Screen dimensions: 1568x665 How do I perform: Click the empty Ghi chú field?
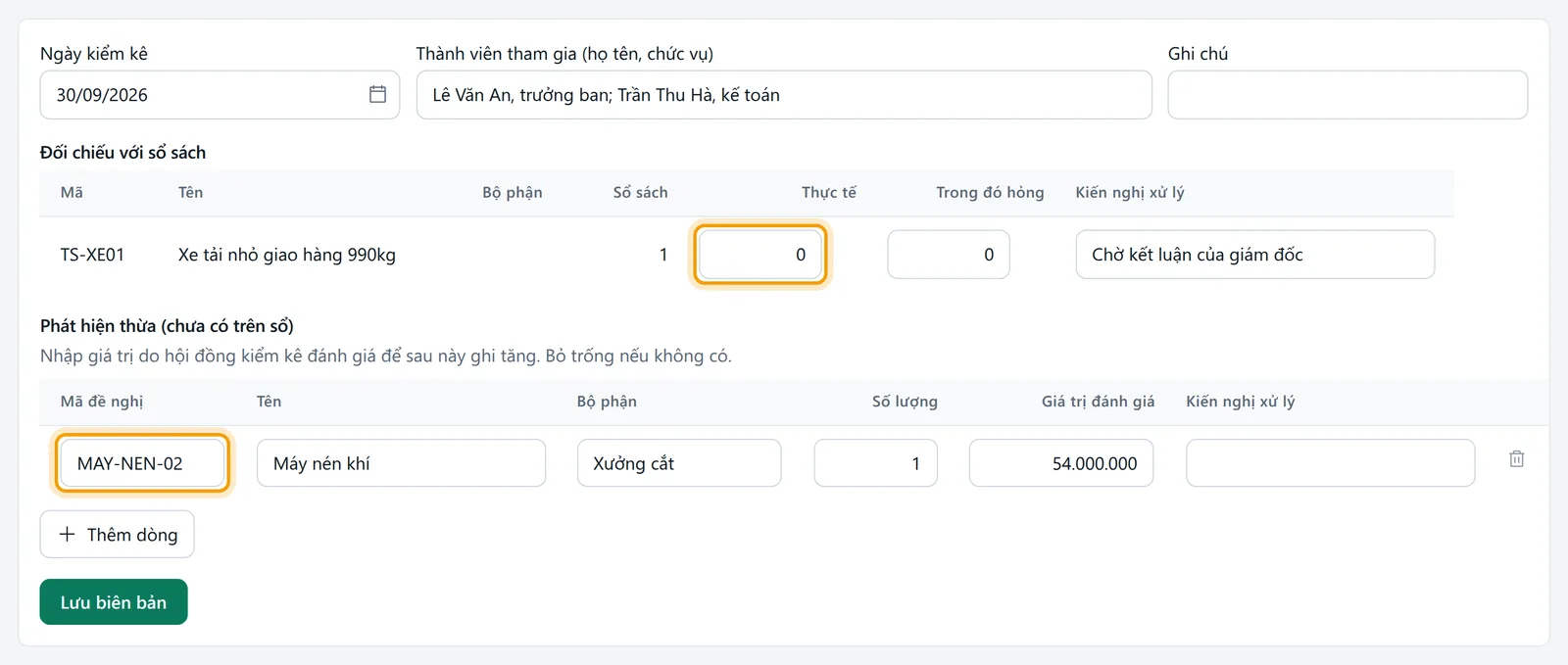[x=1347, y=95]
